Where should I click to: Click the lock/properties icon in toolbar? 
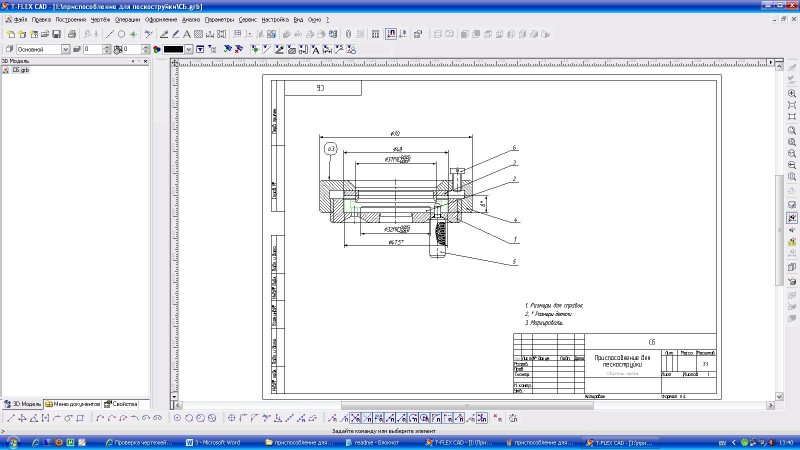(418, 34)
